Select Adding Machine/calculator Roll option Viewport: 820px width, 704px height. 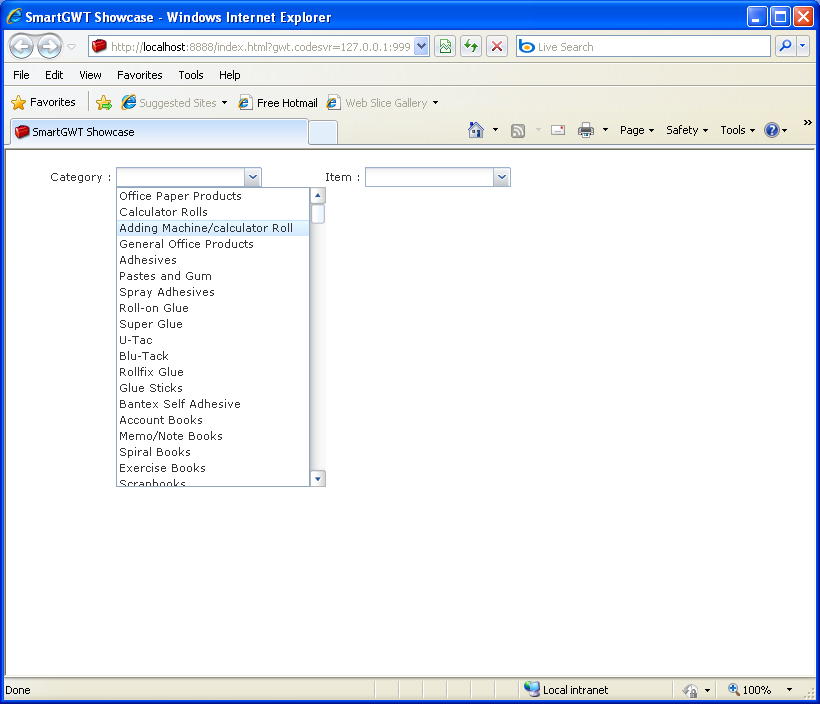coord(213,228)
